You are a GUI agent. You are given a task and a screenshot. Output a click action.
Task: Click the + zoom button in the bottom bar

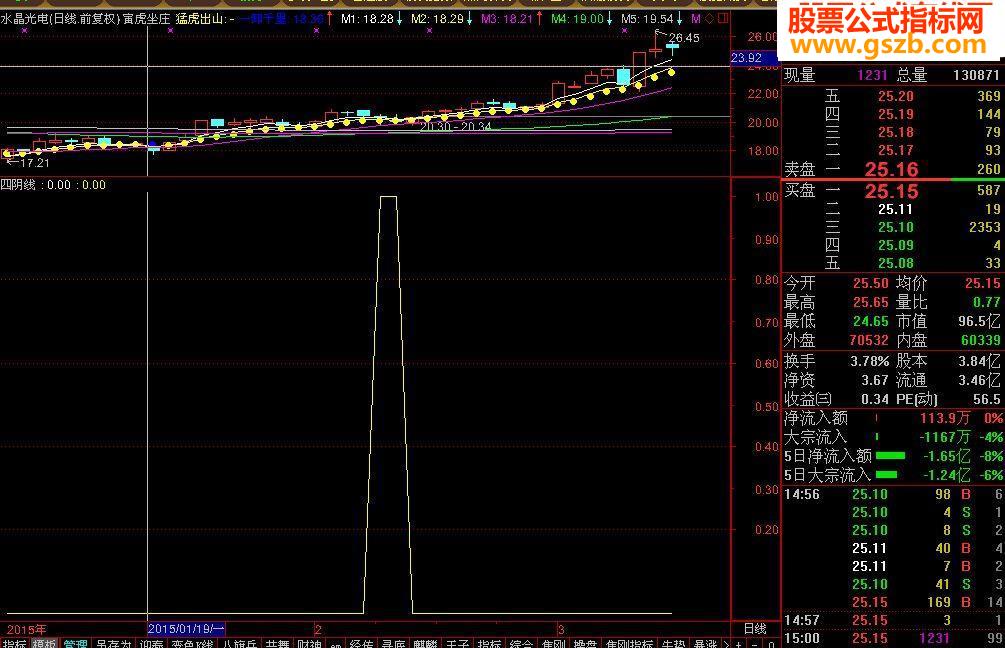[739, 643]
